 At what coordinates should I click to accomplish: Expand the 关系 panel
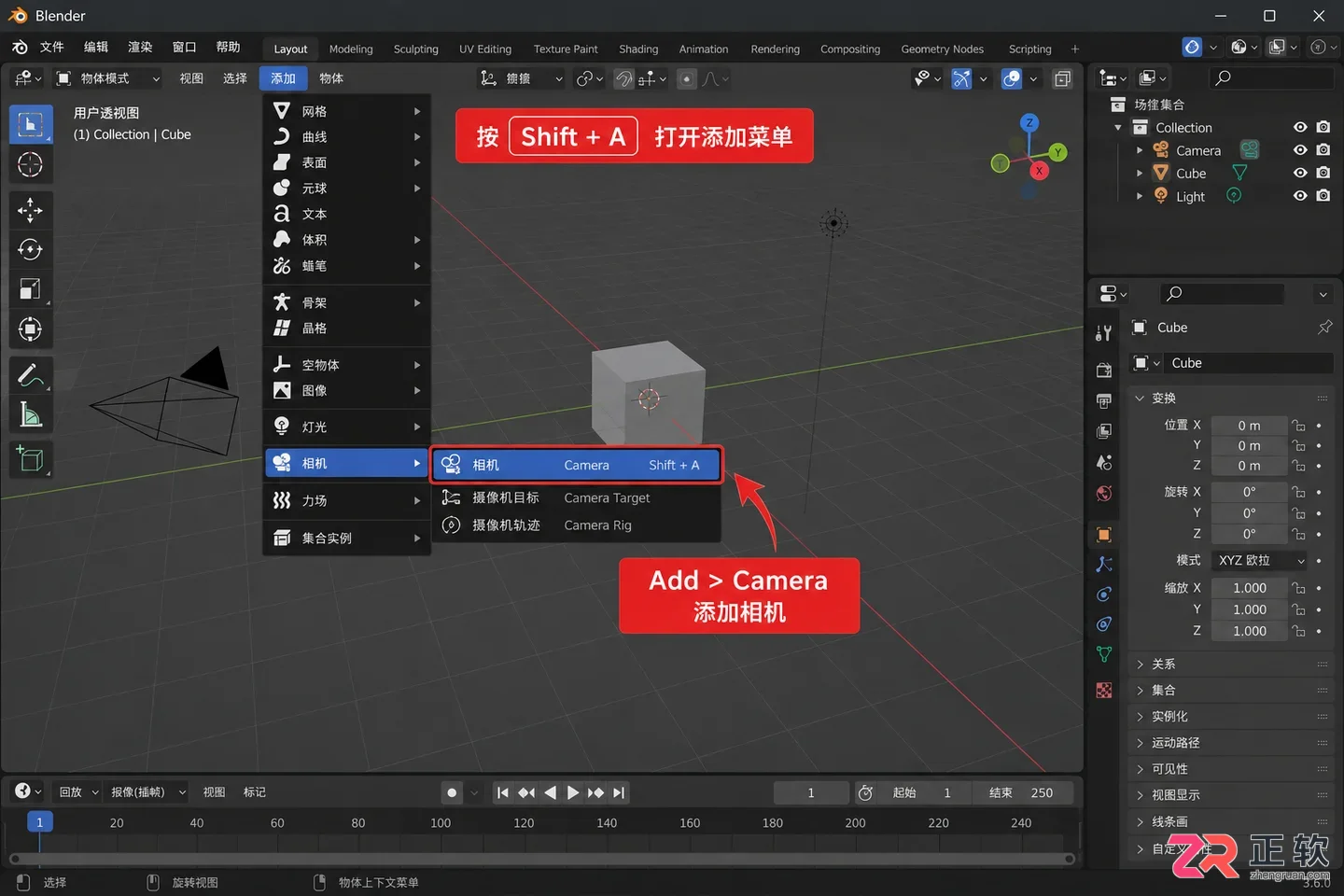(1231, 665)
